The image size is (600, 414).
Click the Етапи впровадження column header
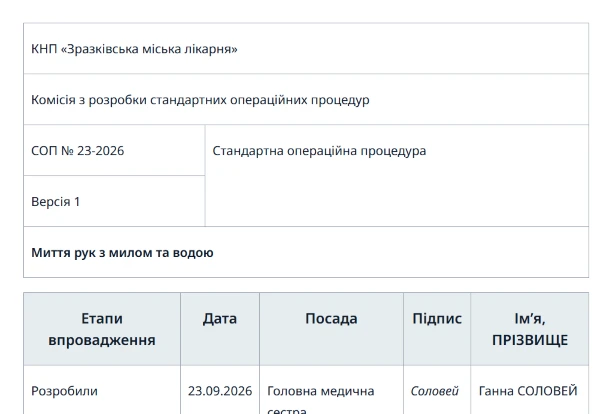pos(102,329)
